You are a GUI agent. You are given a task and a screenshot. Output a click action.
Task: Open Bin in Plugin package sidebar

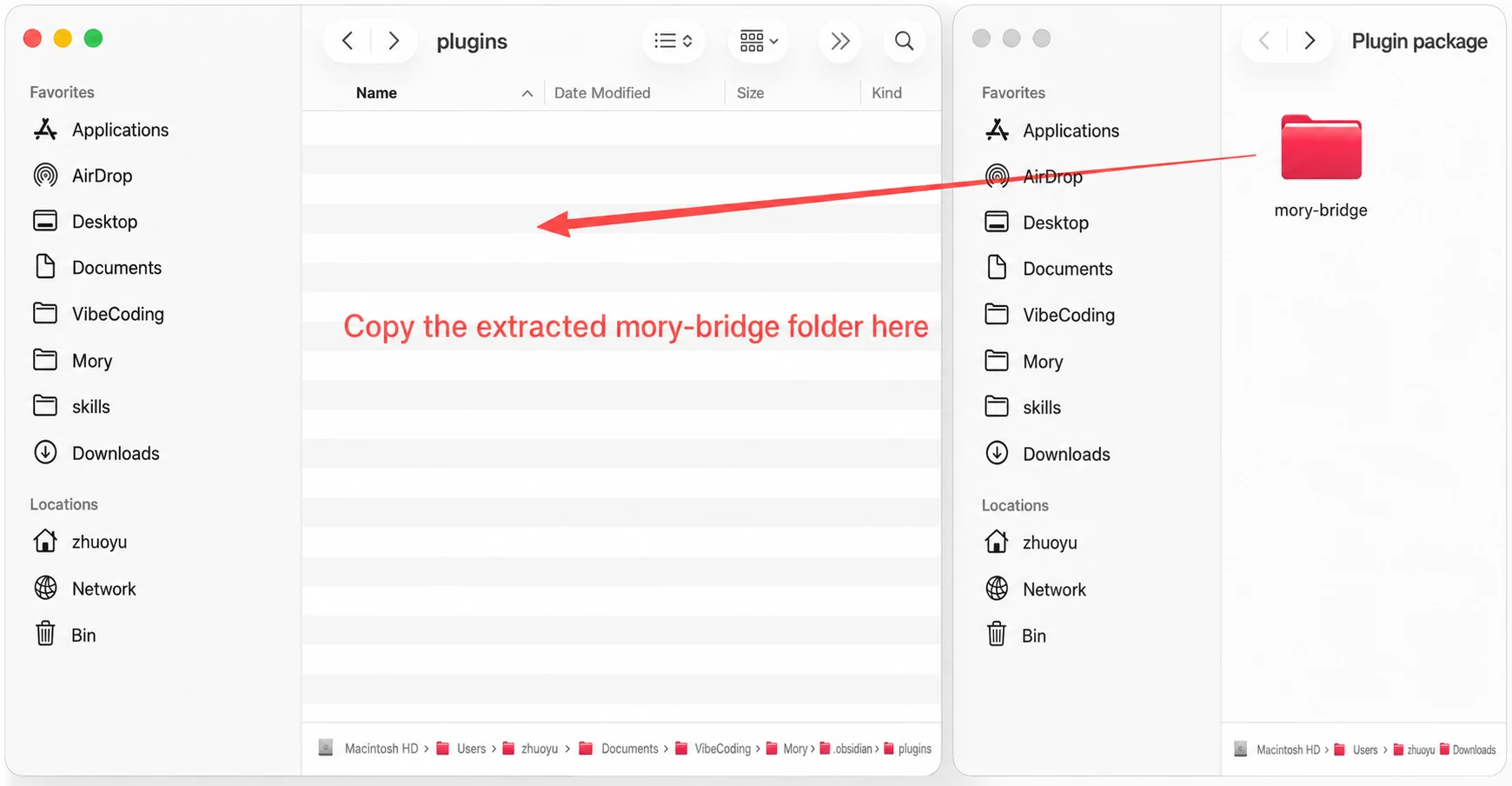[1016, 636]
